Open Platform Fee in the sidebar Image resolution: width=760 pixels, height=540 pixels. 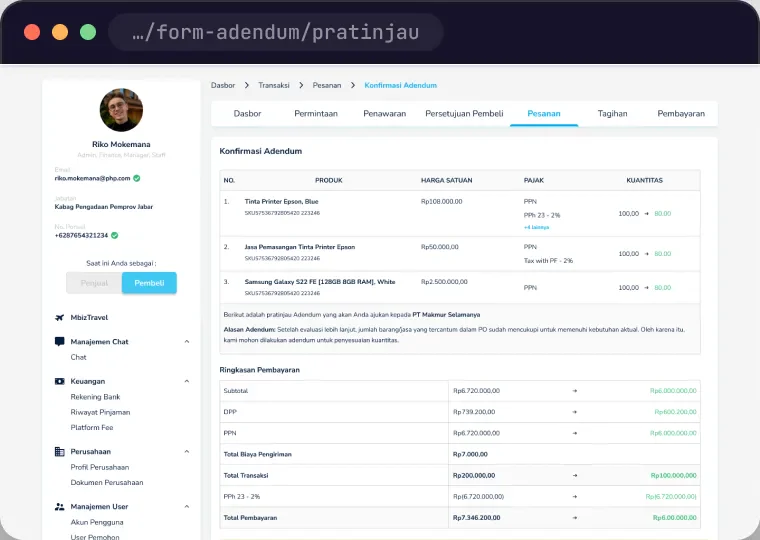click(x=92, y=428)
